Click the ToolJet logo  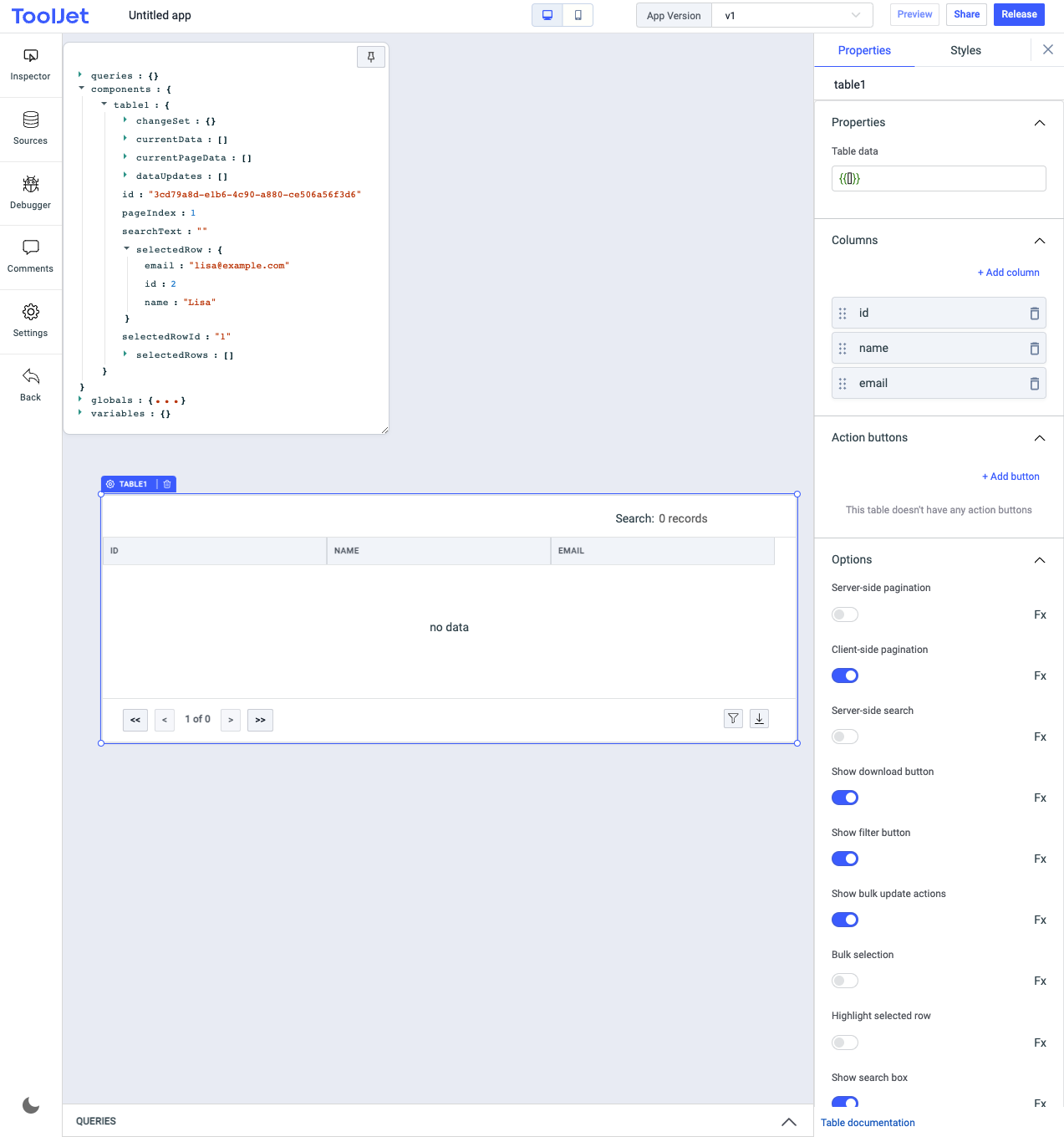click(x=50, y=16)
